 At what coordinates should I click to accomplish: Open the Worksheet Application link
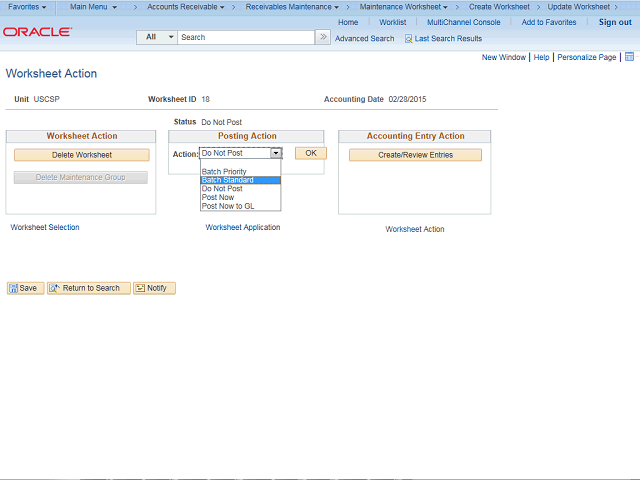click(242, 227)
